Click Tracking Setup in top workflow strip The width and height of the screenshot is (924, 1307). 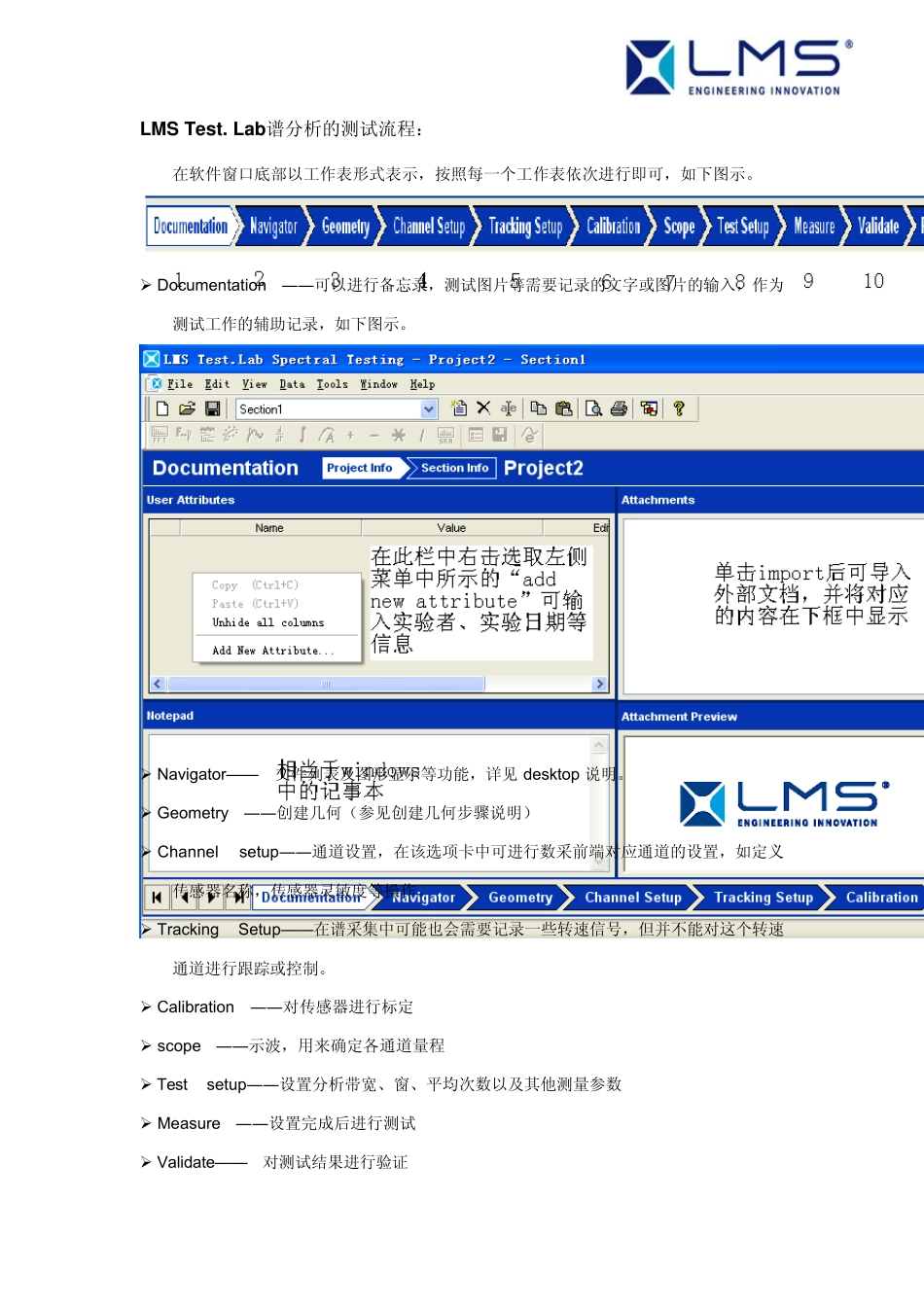525,227
